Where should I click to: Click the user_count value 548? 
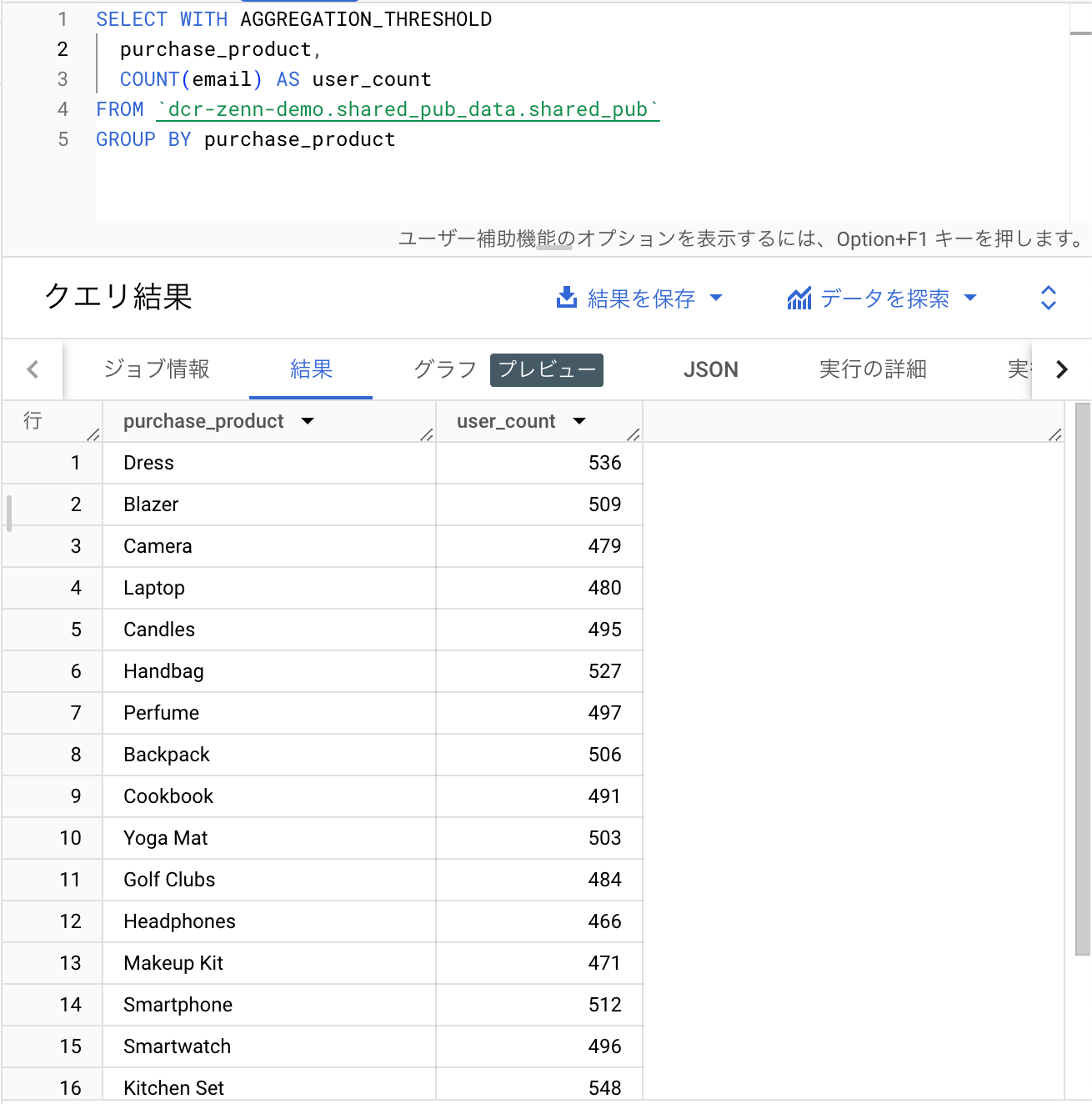pyautogui.click(x=604, y=1088)
